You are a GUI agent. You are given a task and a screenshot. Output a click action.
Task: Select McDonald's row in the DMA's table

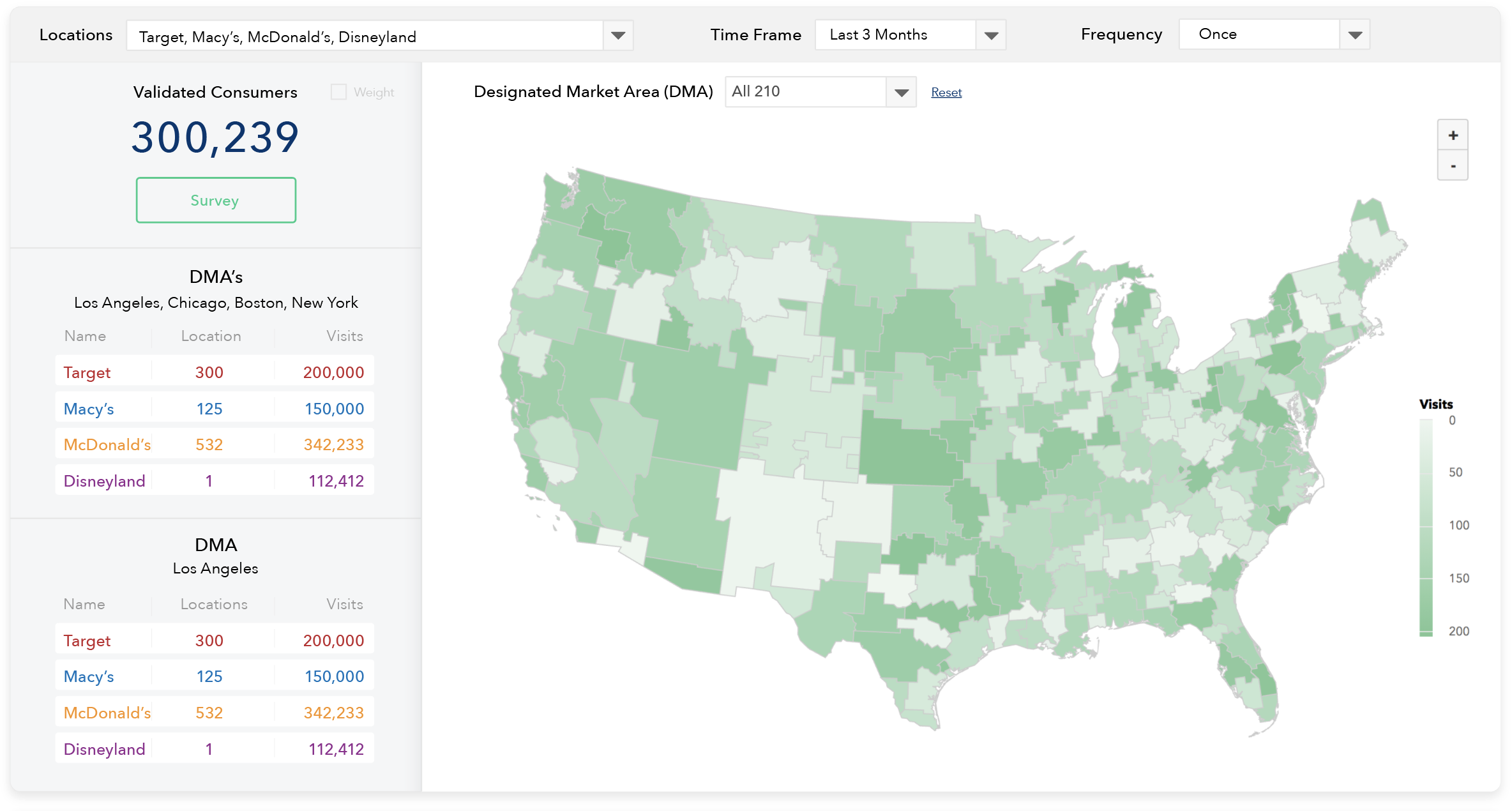[x=215, y=444]
